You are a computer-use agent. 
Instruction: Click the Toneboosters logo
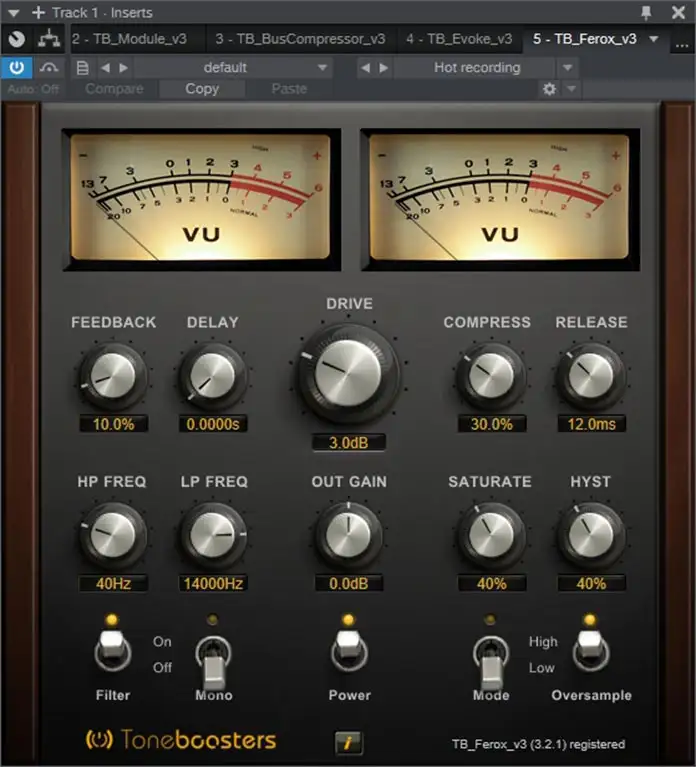point(181,739)
